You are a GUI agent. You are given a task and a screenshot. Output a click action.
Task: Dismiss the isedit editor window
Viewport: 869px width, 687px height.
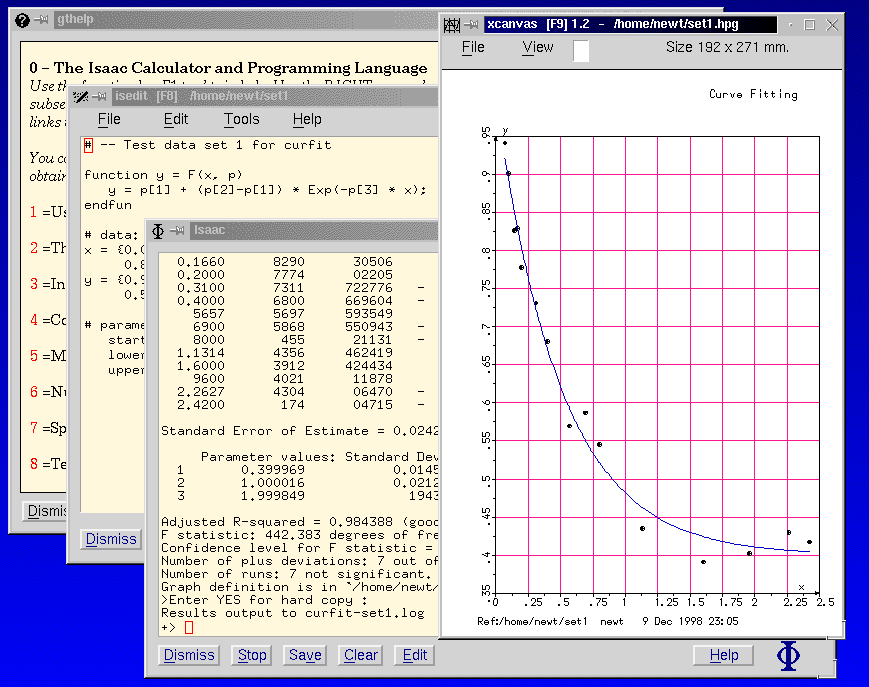point(110,539)
